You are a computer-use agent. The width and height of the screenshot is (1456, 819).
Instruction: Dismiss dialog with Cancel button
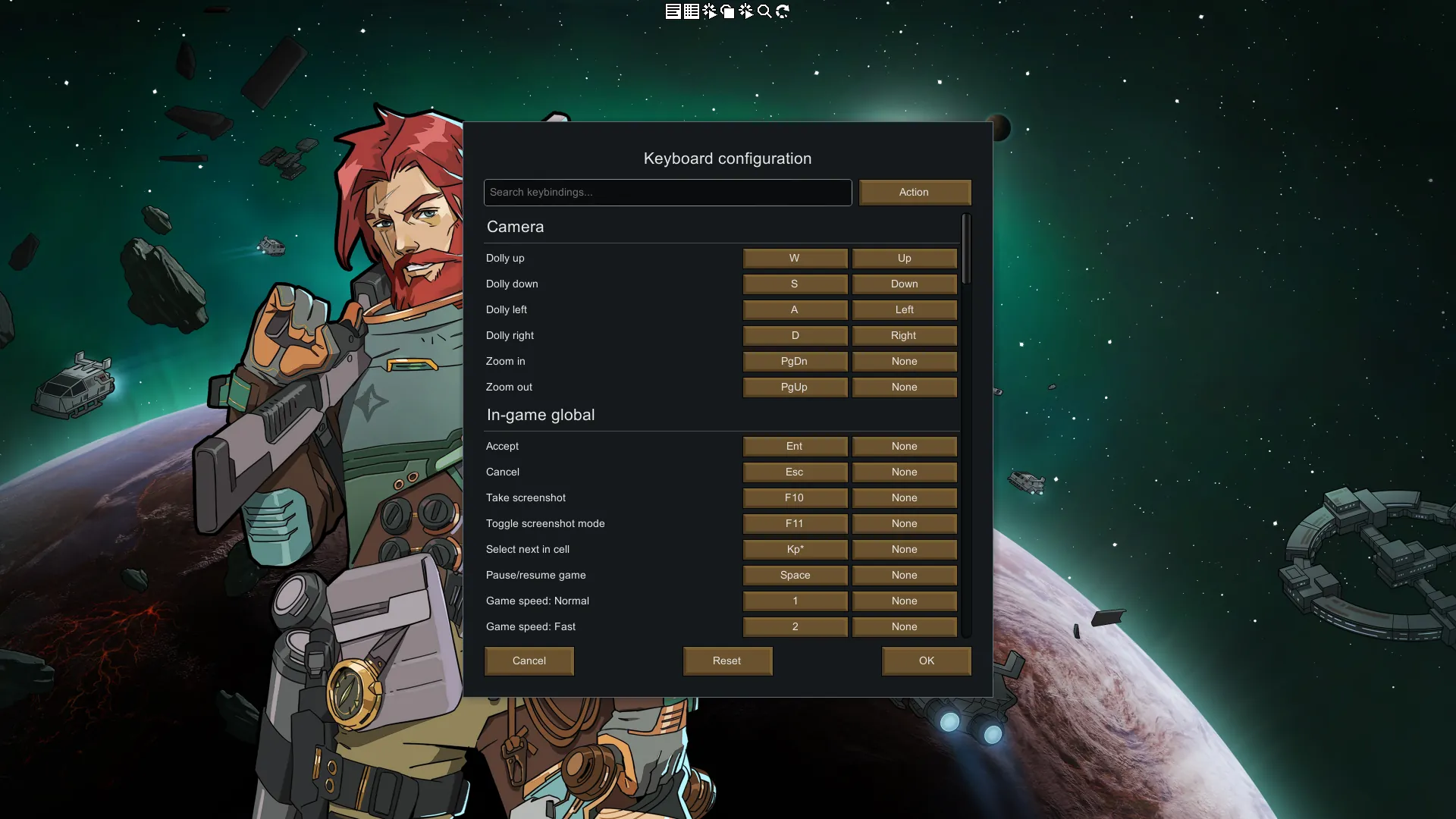pyautogui.click(x=529, y=661)
